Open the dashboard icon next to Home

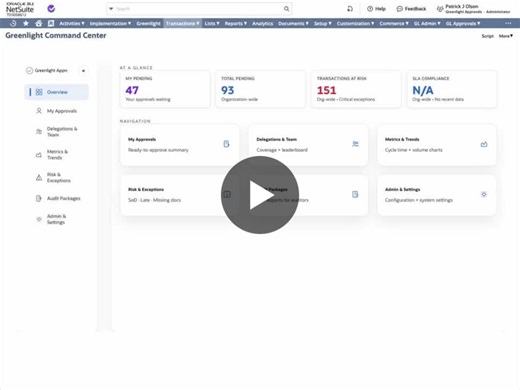pos(51,23)
